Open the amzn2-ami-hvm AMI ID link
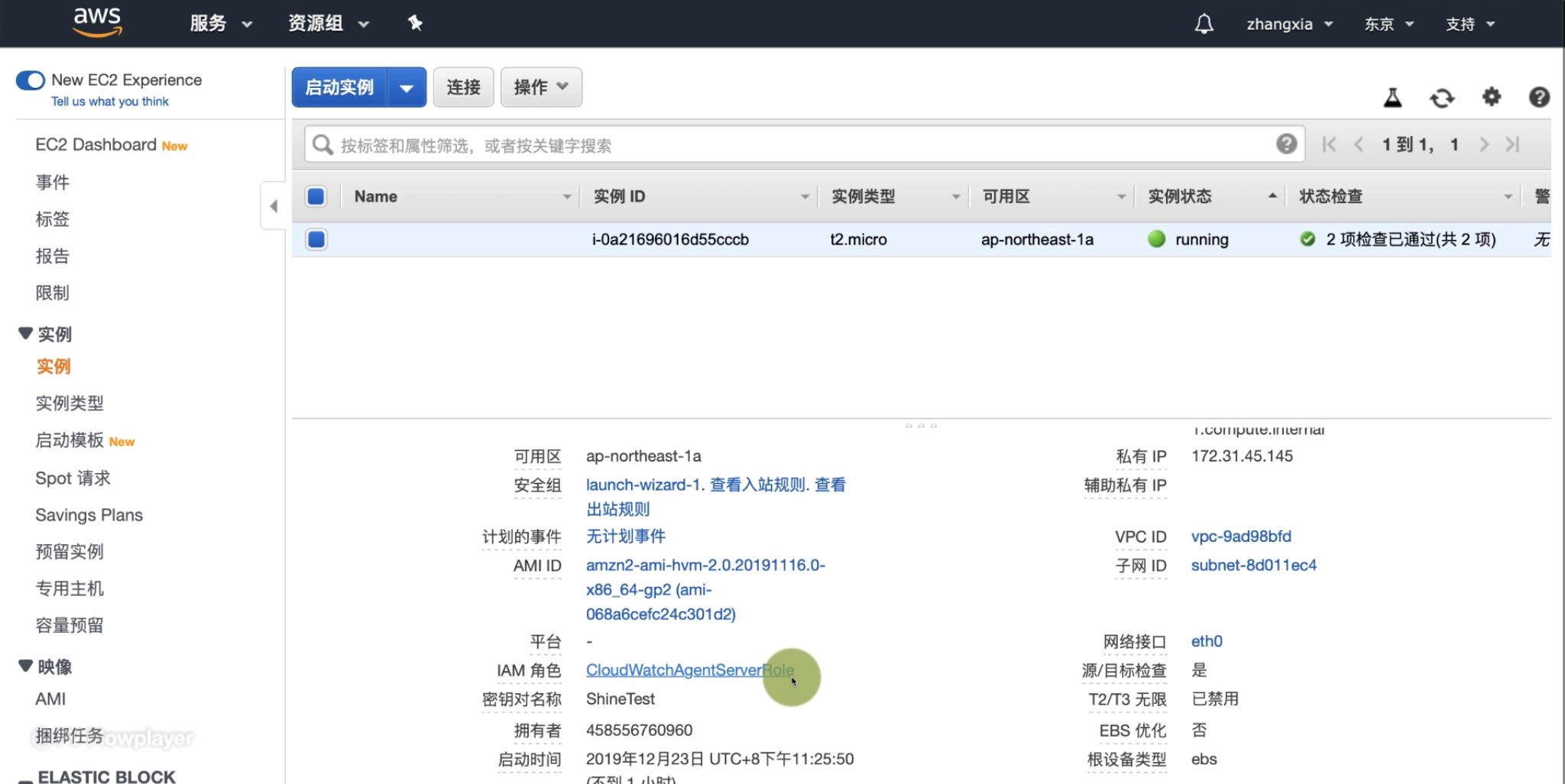1565x784 pixels. pos(705,589)
